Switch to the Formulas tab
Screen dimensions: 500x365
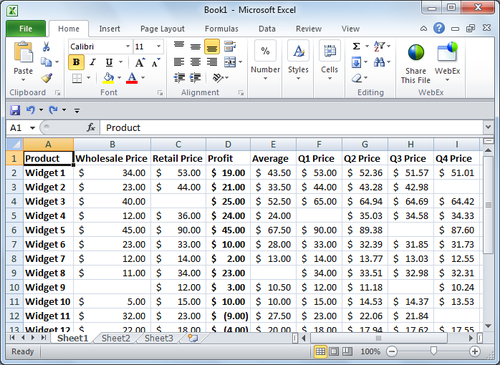tap(222, 29)
